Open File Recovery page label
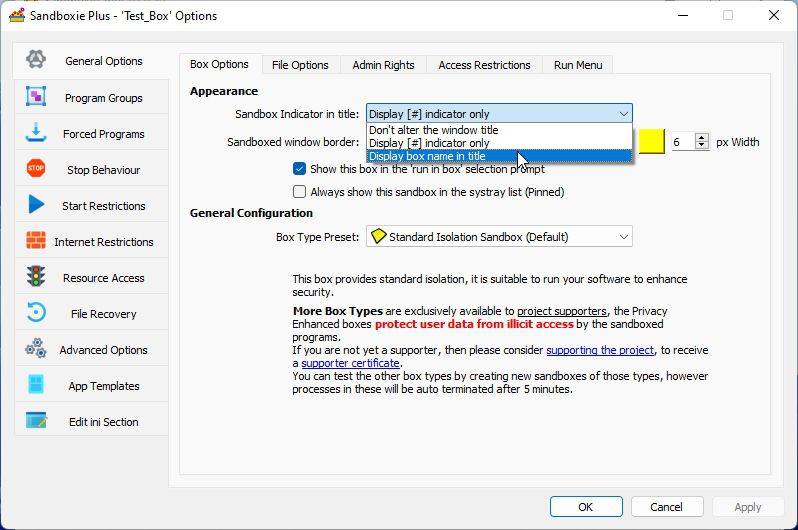Screen dimensions: 798x530 point(104,314)
